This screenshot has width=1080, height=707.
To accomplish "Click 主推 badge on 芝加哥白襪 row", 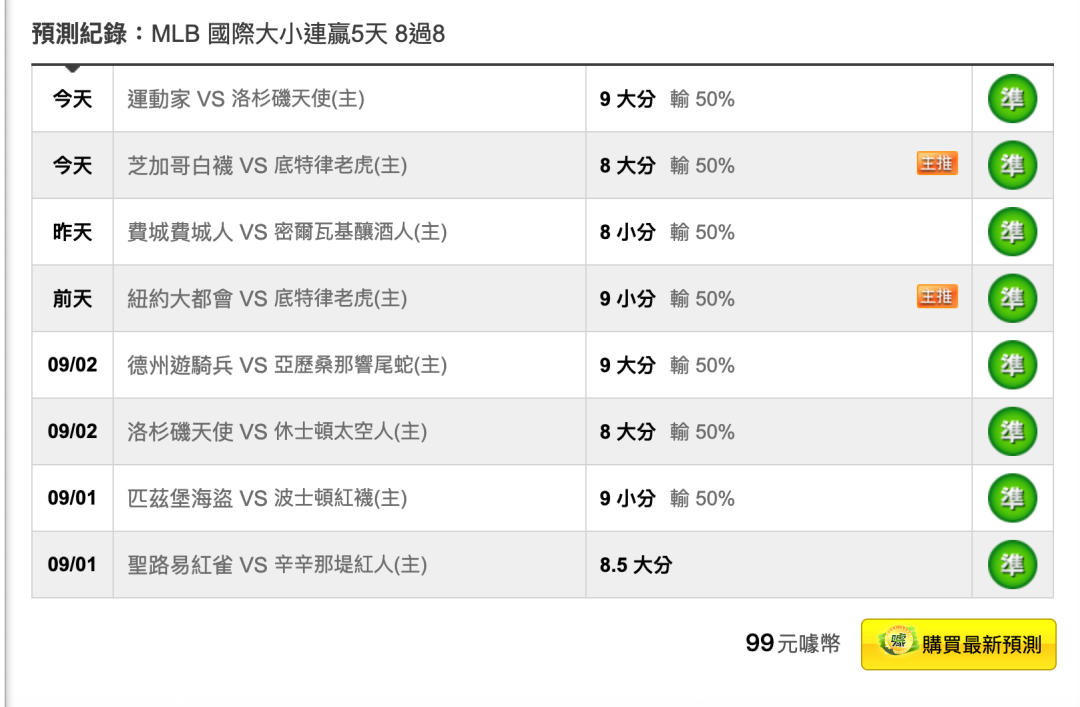I will pyautogui.click(x=937, y=163).
